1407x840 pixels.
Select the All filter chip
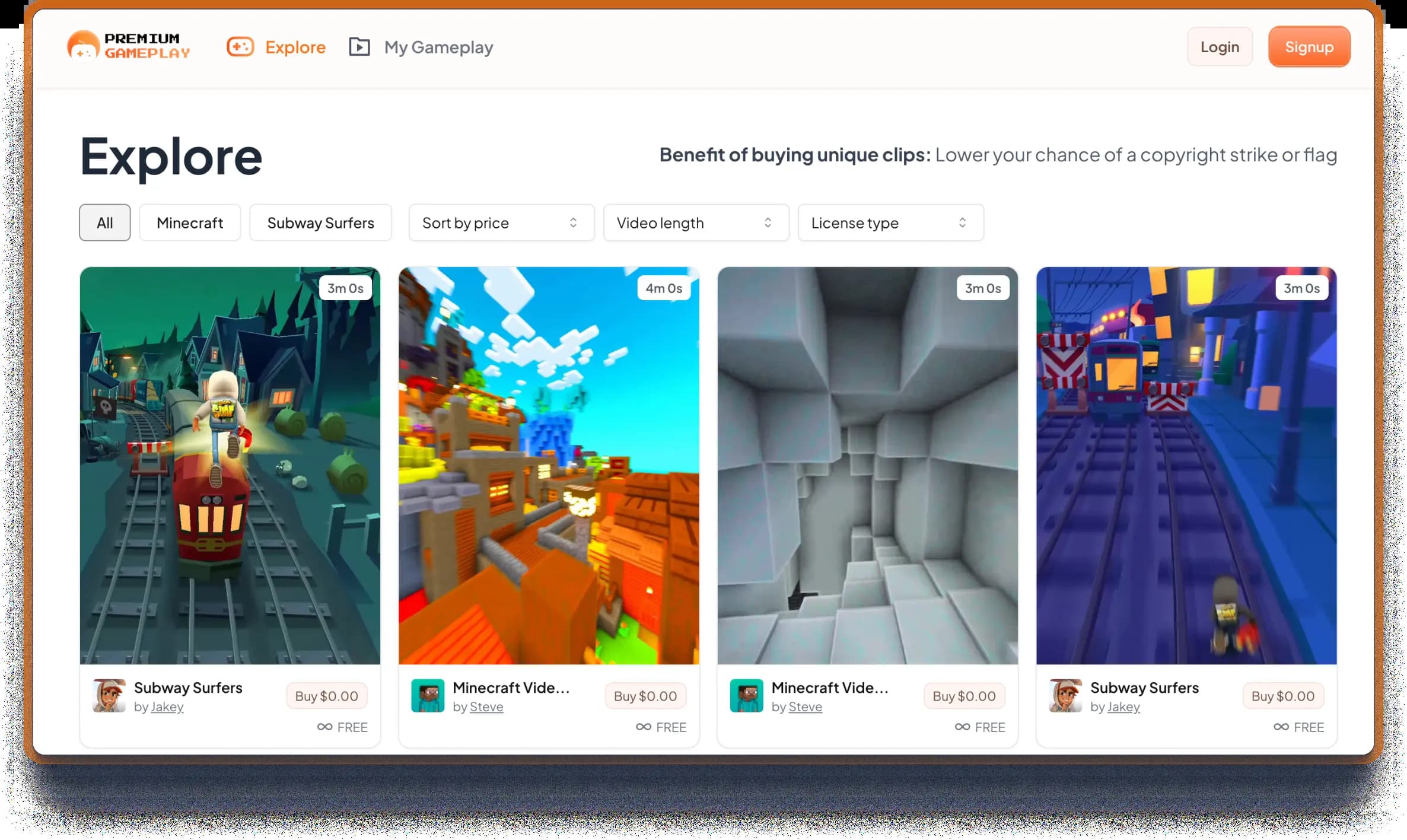(105, 222)
